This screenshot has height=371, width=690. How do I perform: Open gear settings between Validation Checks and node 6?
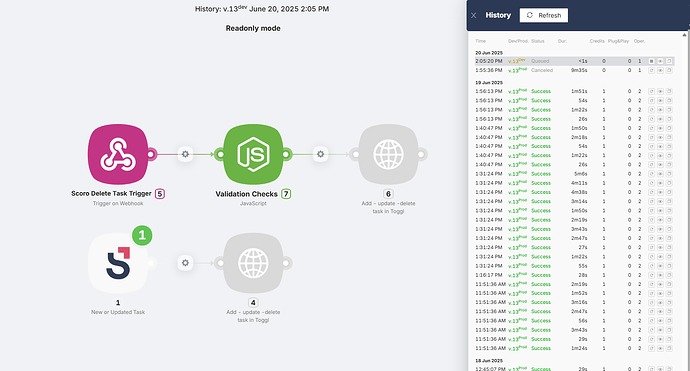pyautogui.click(x=320, y=154)
